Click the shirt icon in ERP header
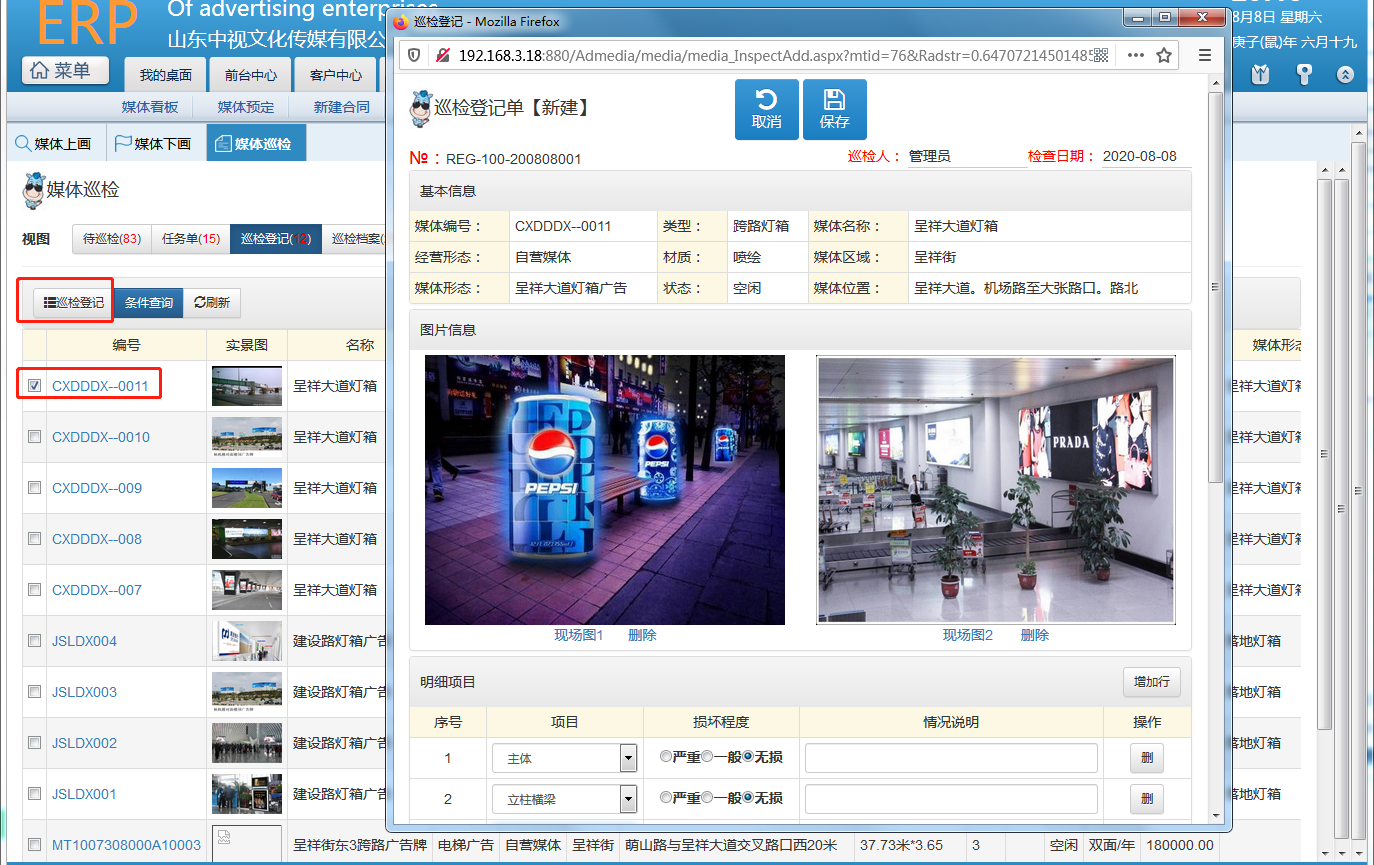 (x=1260, y=74)
